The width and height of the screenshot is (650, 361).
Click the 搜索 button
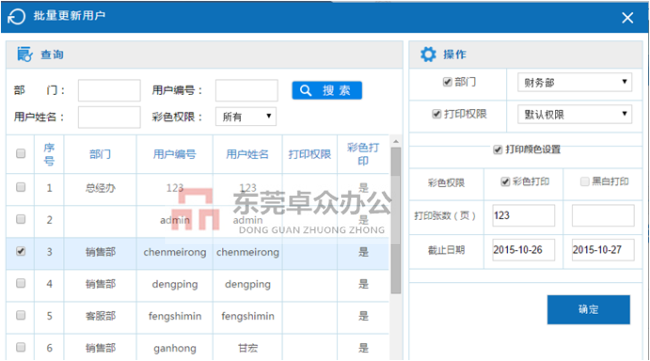coord(327,90)
